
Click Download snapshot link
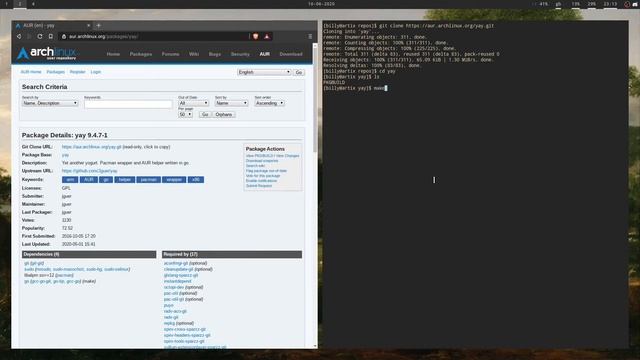(262, 161)
